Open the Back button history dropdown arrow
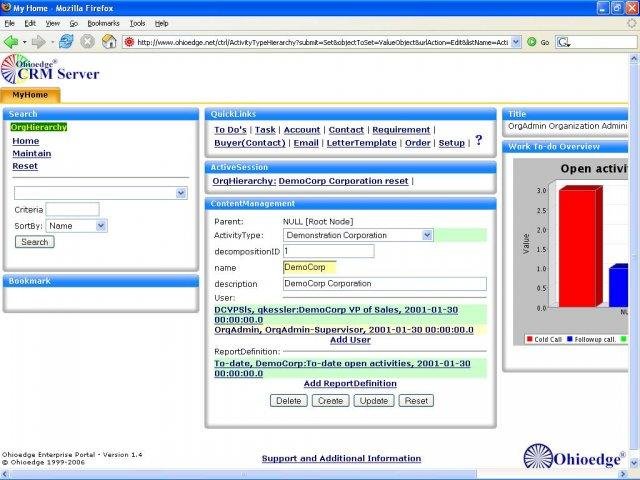 tap(24, 42)
